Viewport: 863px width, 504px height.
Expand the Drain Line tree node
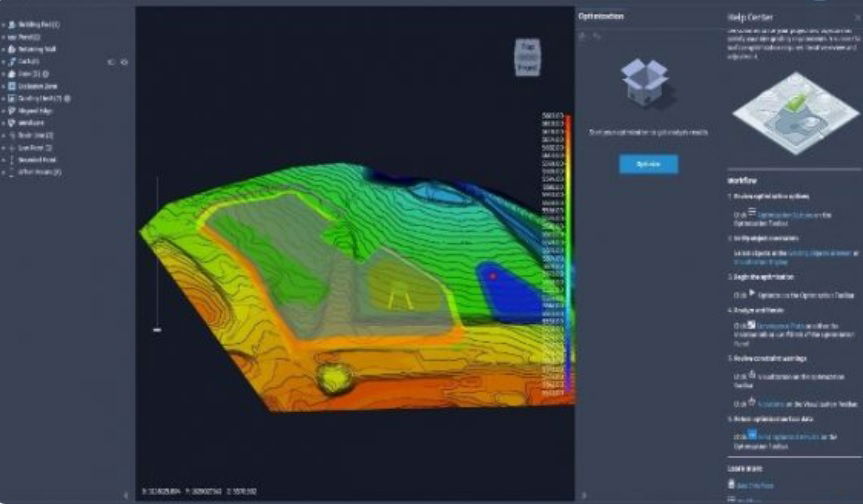(3, 135)
